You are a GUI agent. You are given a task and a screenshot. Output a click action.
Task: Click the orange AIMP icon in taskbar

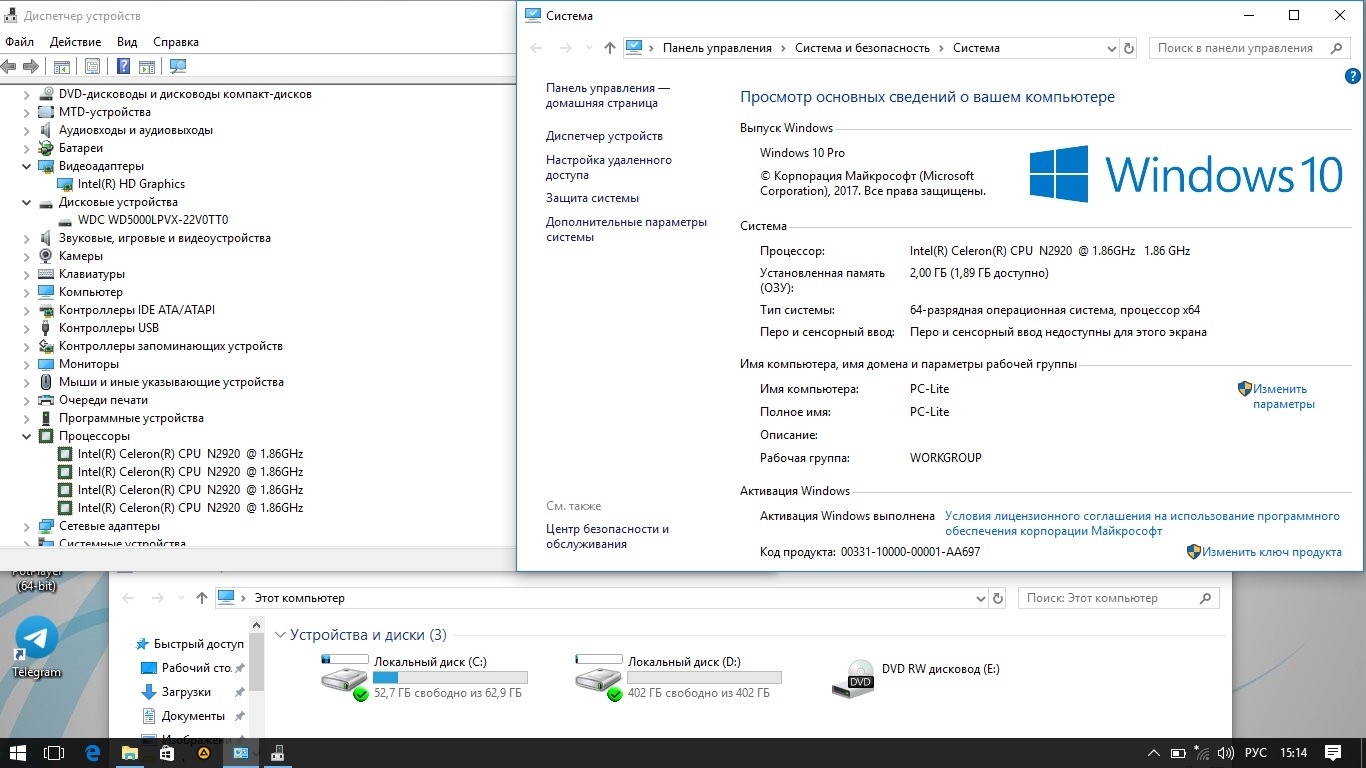point(204,753)
